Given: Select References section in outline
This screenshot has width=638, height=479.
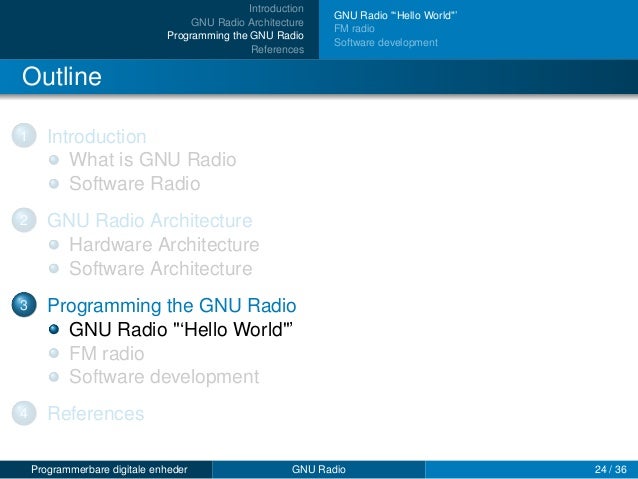Looking at the screenshot, I should coord(96,414).
